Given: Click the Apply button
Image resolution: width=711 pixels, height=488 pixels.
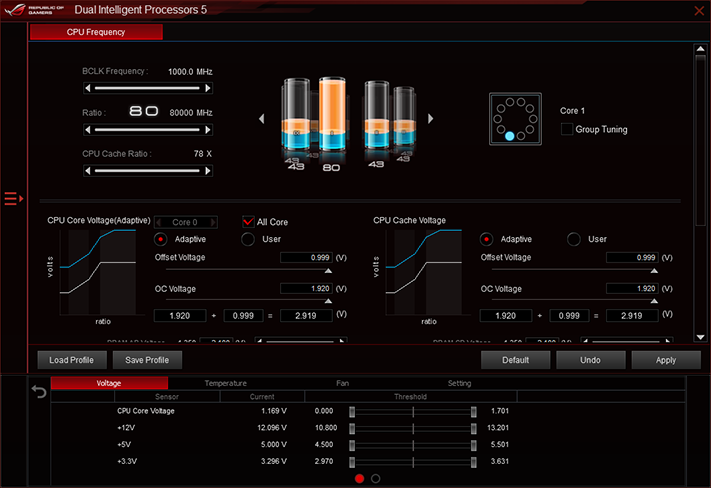Looking at the screenshot, I should pyautogui.click(x=666, y=360).
